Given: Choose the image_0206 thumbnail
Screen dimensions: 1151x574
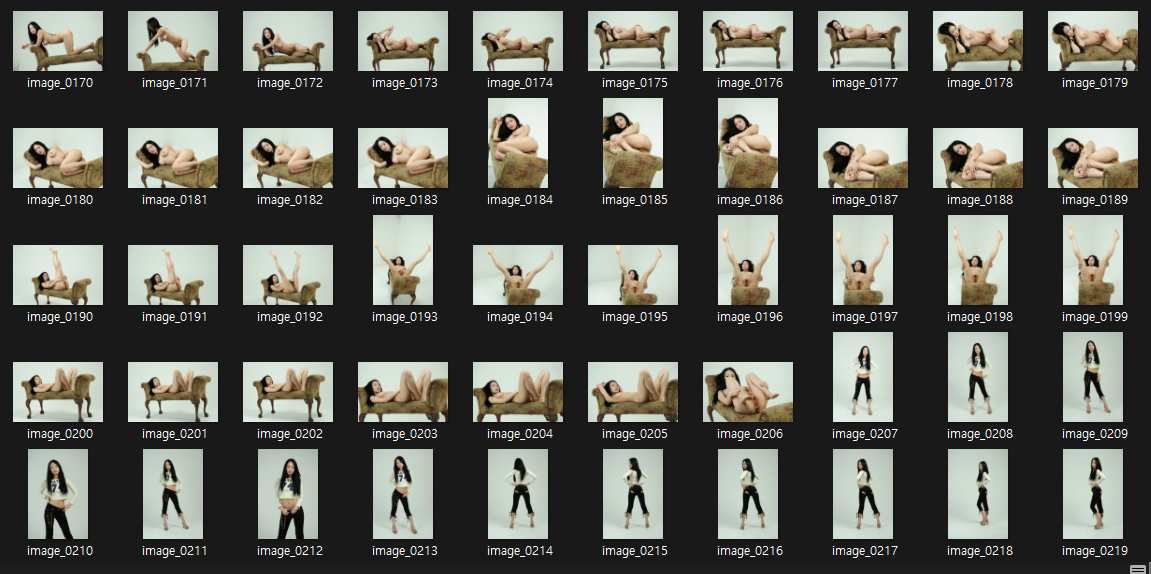Looking at the screenshot, I should pos(748,392).
